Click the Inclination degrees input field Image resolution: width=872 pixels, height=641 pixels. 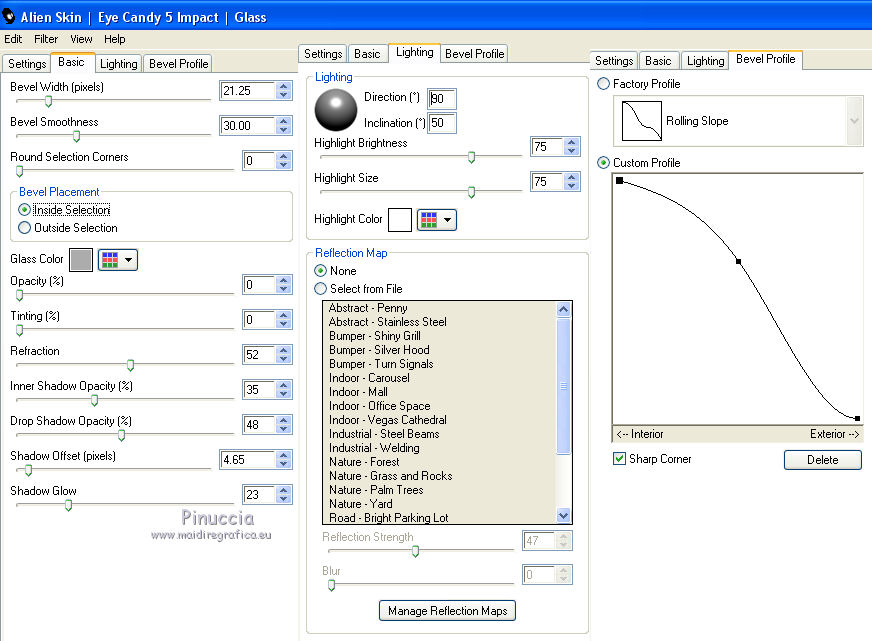coord(442,123)
